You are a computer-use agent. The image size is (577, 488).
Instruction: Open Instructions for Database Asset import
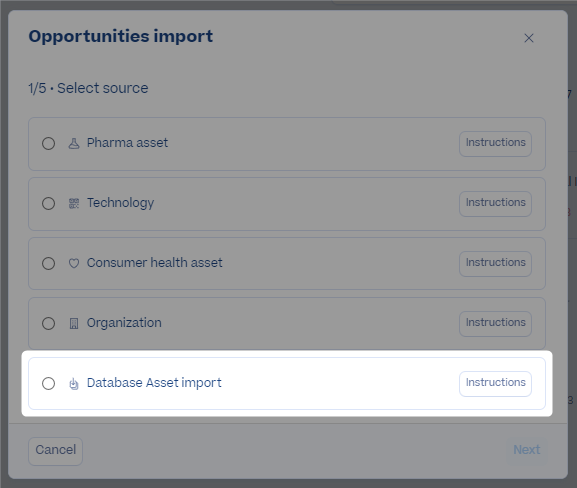pyautogui.click(x=495, y=383)
